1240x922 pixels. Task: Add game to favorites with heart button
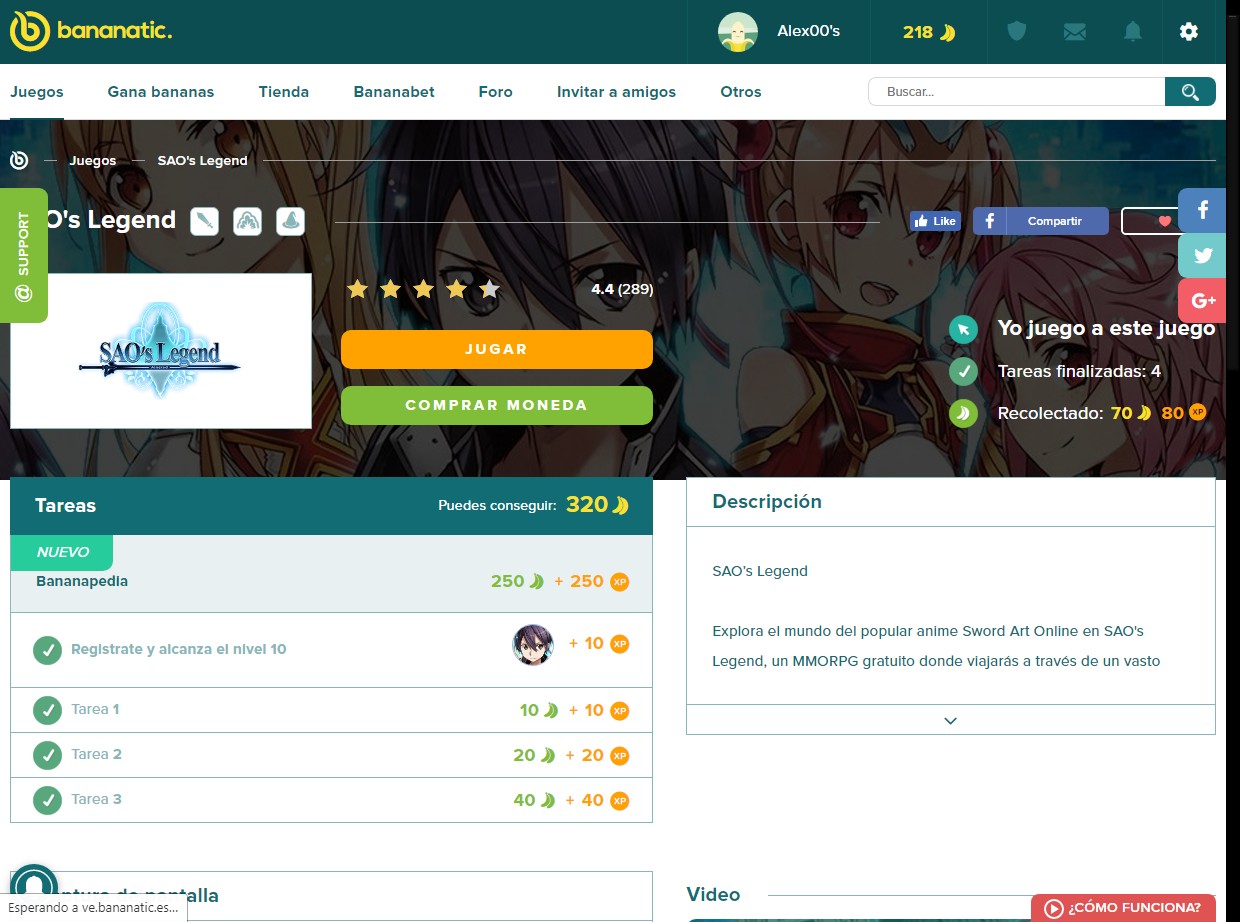[1152, 221]
